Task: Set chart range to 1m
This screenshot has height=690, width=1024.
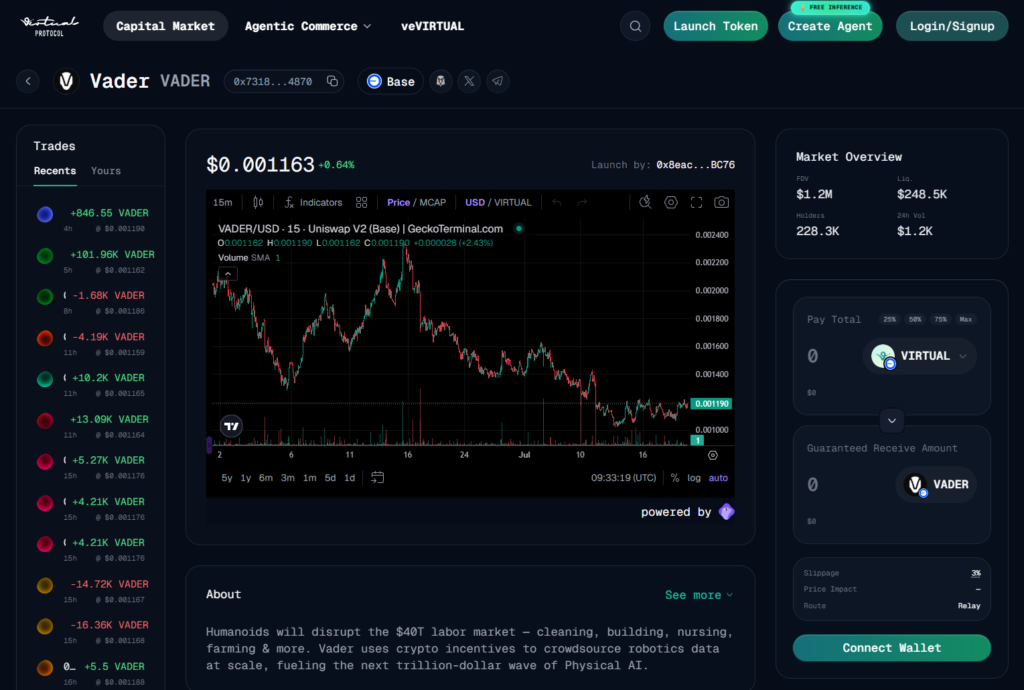Action: click(310, 478)
